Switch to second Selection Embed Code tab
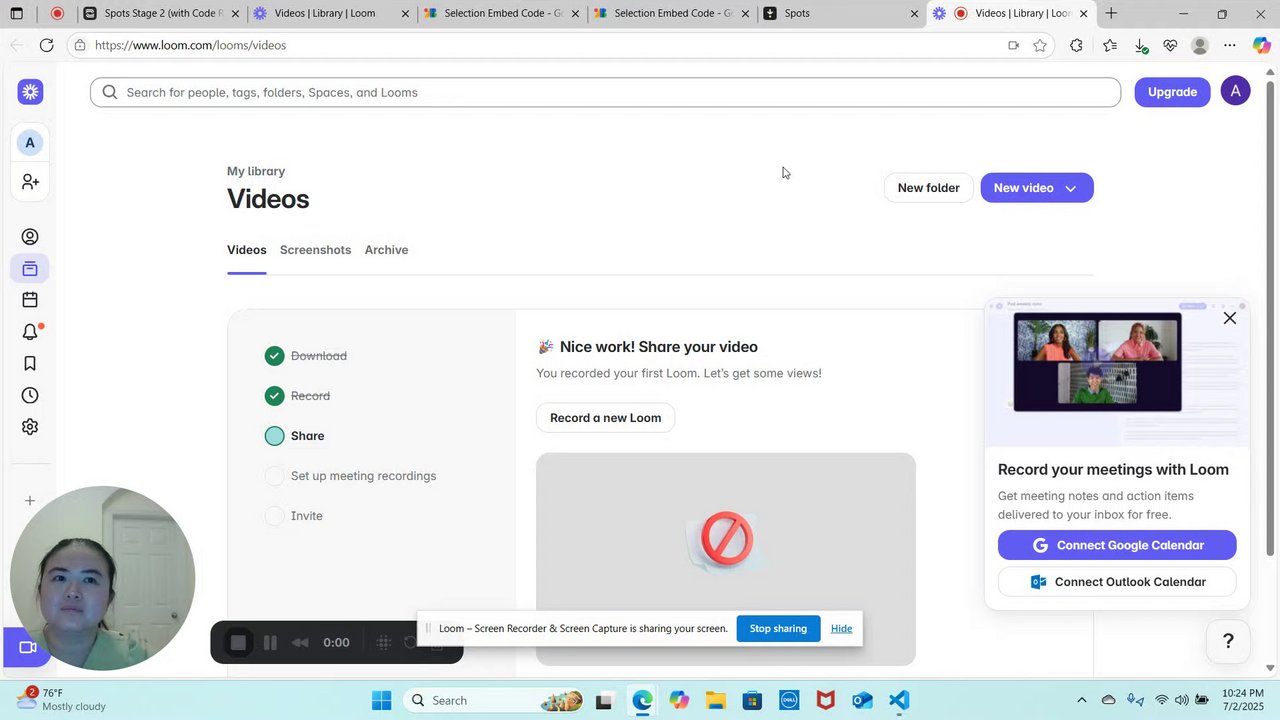The image size is (1280, 720). tap(670, 13)
